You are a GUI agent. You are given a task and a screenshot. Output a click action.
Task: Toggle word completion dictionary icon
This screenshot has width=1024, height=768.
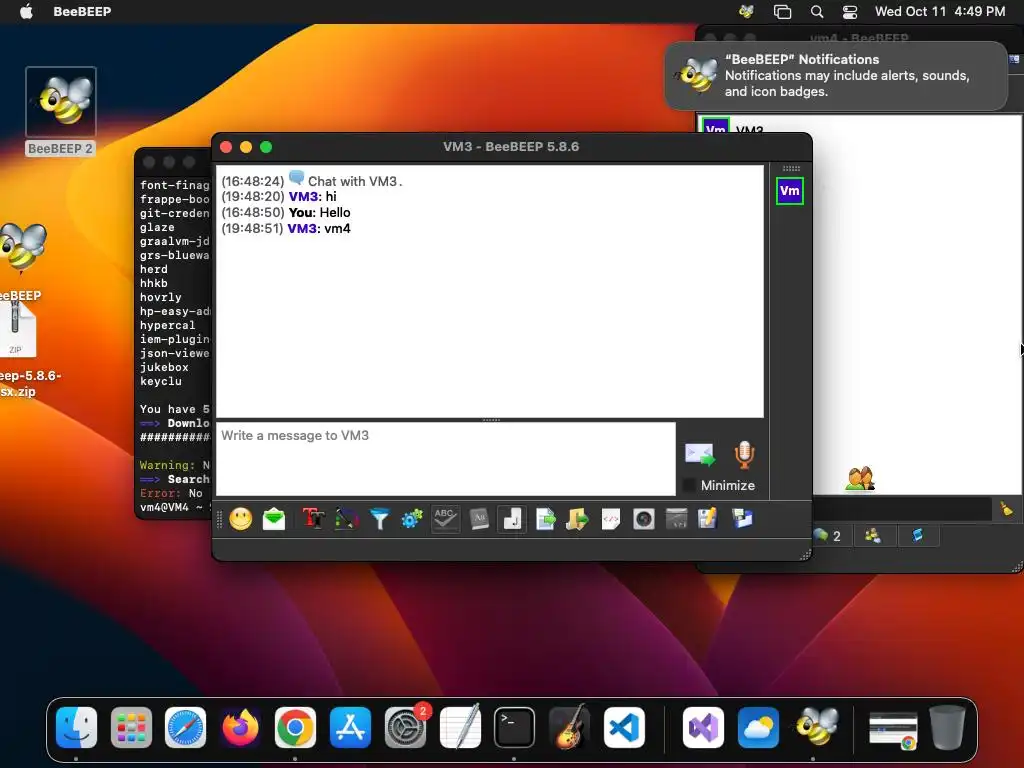[x=479, y=519]
